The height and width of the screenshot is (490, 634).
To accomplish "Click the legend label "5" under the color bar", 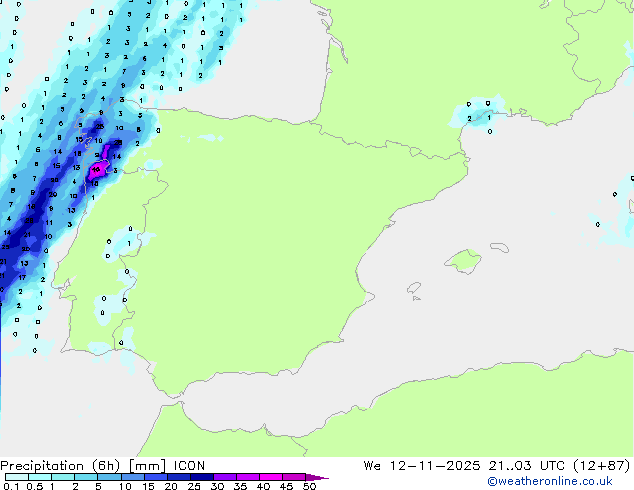I will tap(98, 486).
